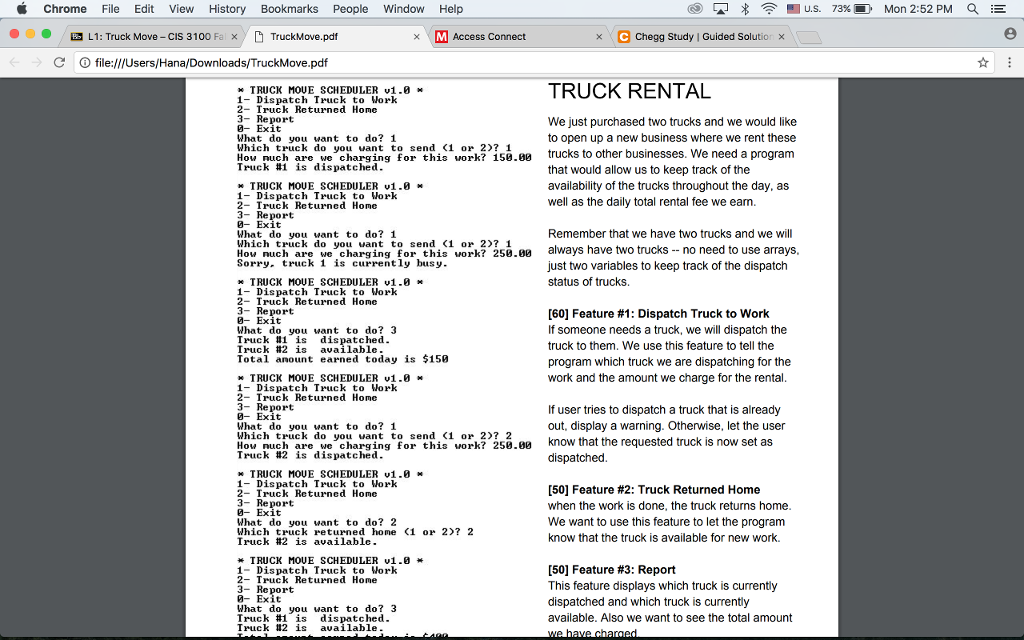Screen dimensions: 1024x640
Task: Go back to previous page
Action: click(x=14, y=63)
